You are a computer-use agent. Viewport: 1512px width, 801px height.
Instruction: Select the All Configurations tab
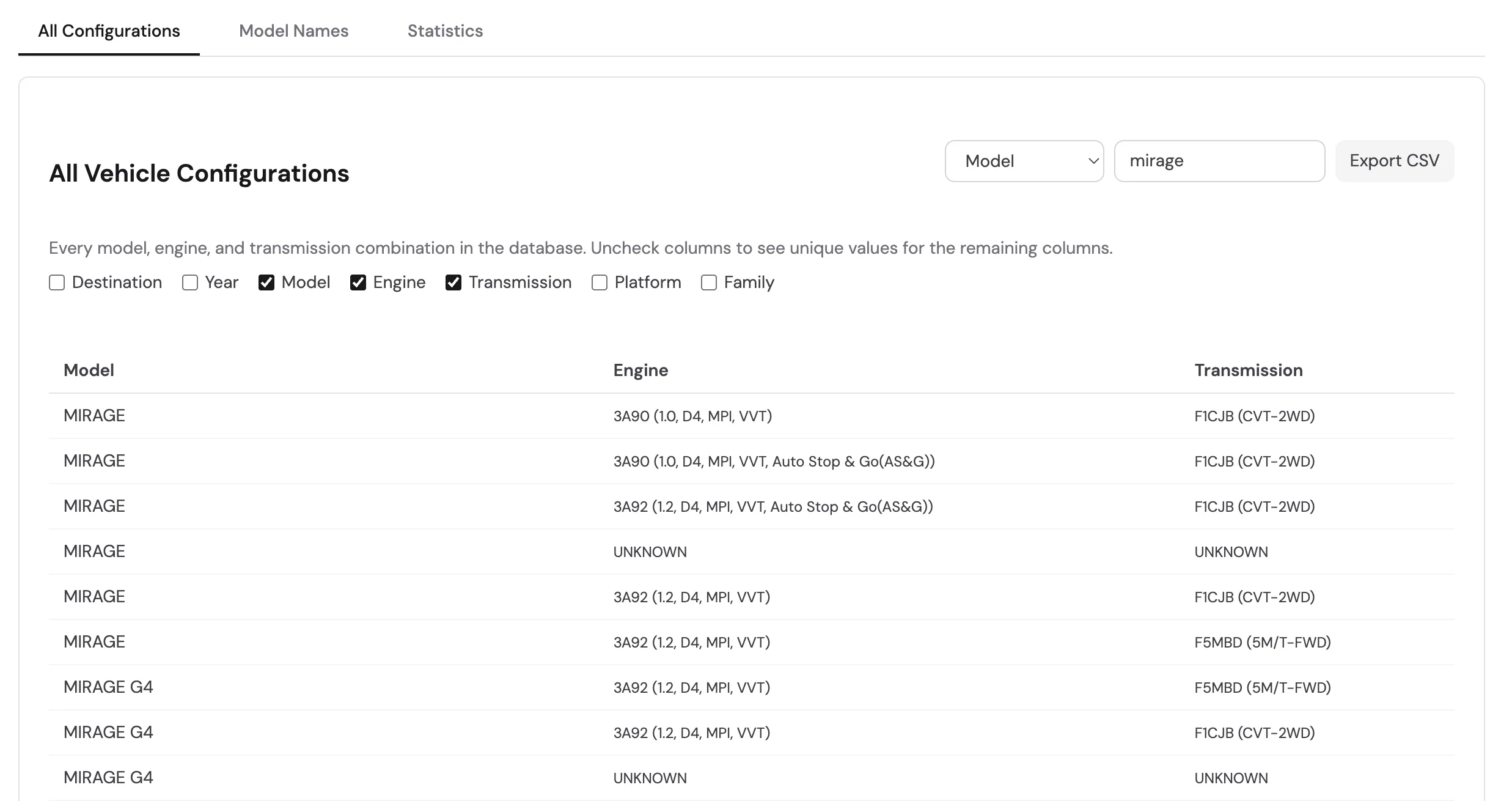109,31
